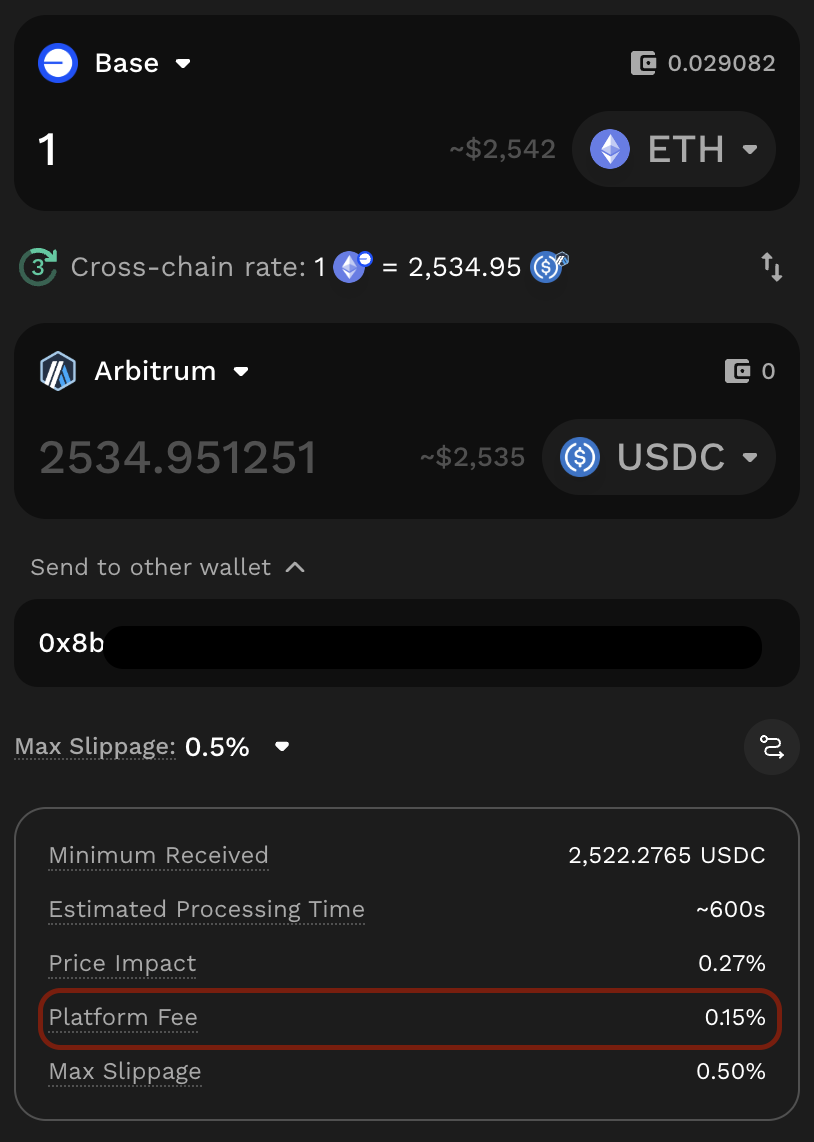Click the source wallet balance icon
Viewport: 814px width, 1142px height.
644,64
